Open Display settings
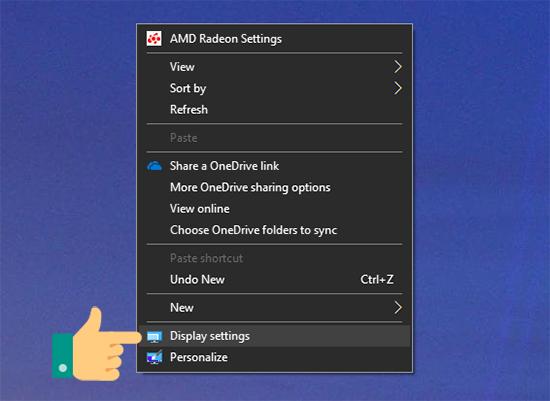This screenshot has height=401, width=550. click(274, 336)
